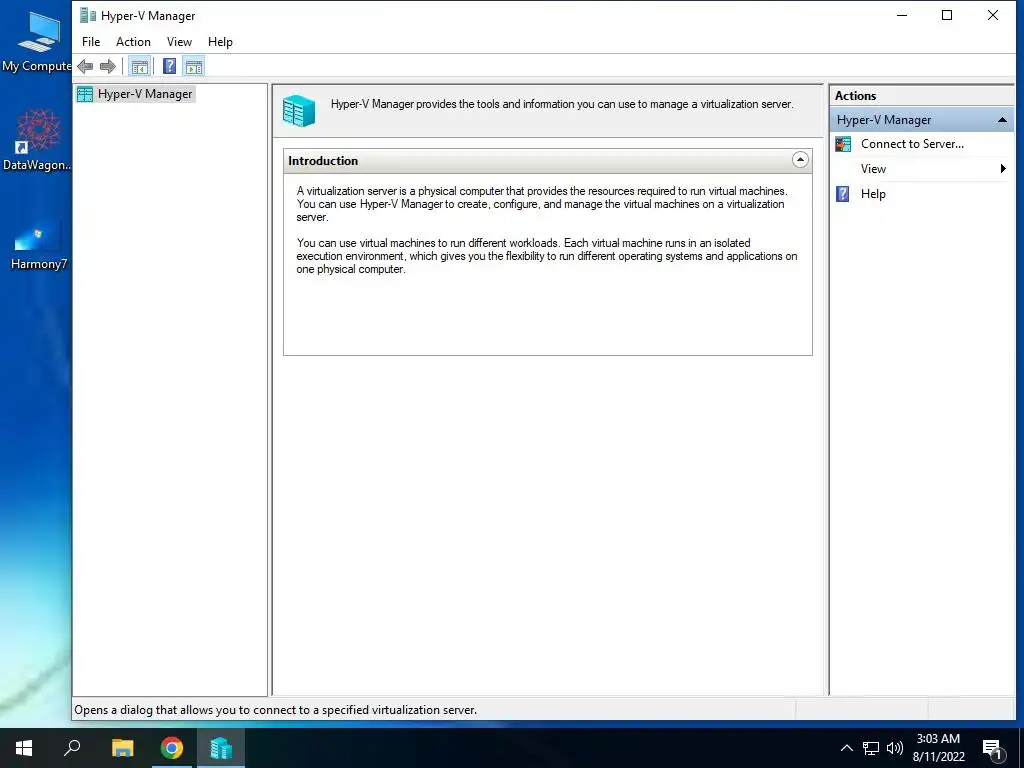Image resolution: width=1024 pixels, height=768 pixels.
Task: Collapse Hyper-V Manager actions section
Action: click(x=1002, y=120)
